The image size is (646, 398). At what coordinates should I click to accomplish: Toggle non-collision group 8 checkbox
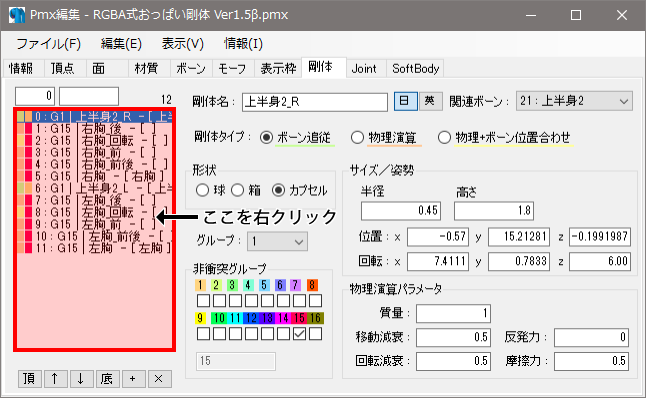coord(316,301)
